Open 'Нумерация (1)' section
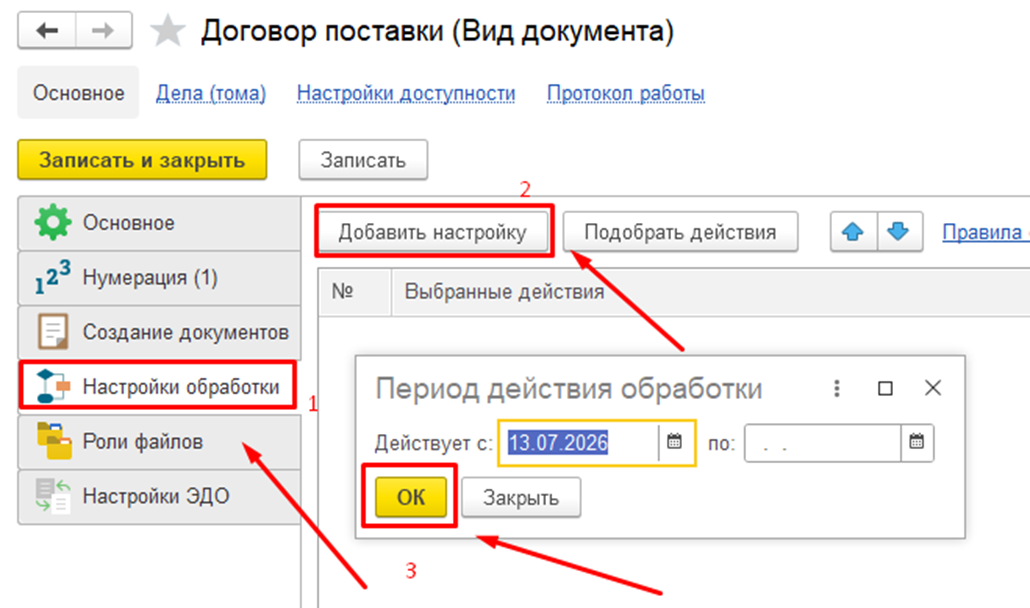 (159, 278)
